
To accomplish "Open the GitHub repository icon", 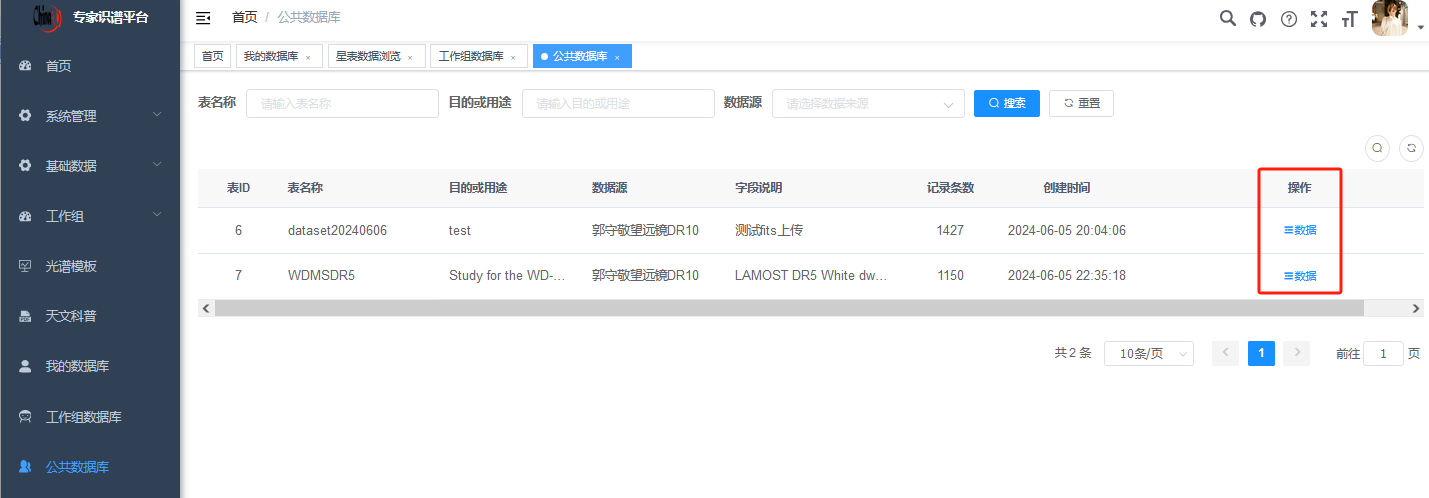I will pos(1258,18).
